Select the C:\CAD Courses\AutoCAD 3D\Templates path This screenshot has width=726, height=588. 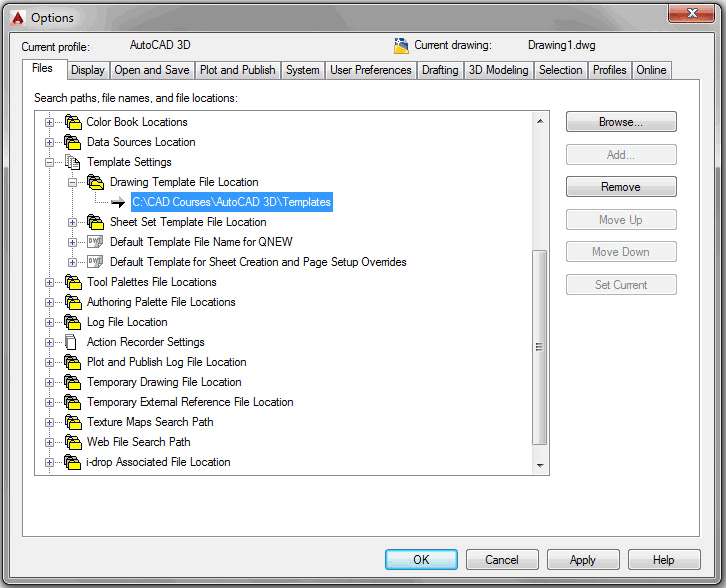[x=231, y=202]
